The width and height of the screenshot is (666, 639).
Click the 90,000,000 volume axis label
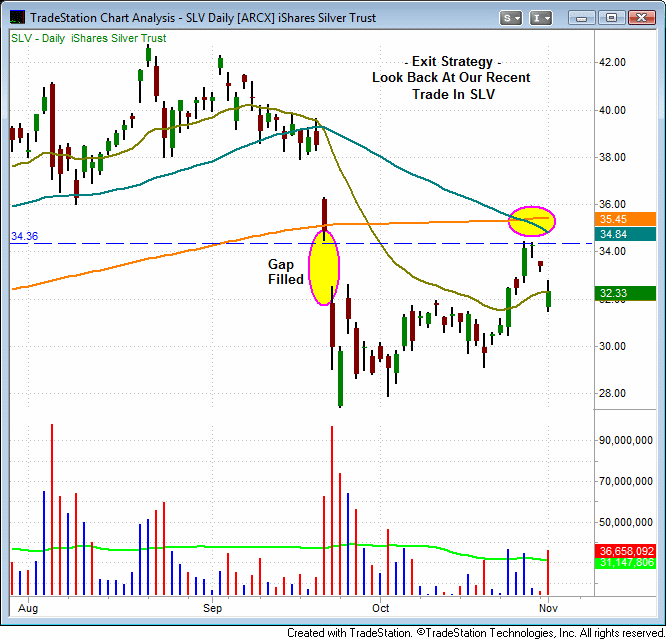[626, 441]
